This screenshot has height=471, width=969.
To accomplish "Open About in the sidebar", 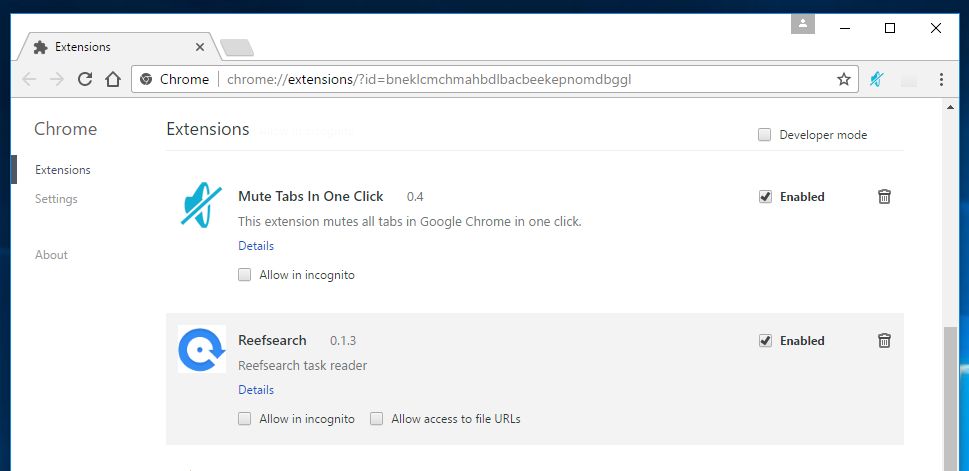I will (51, 255).
